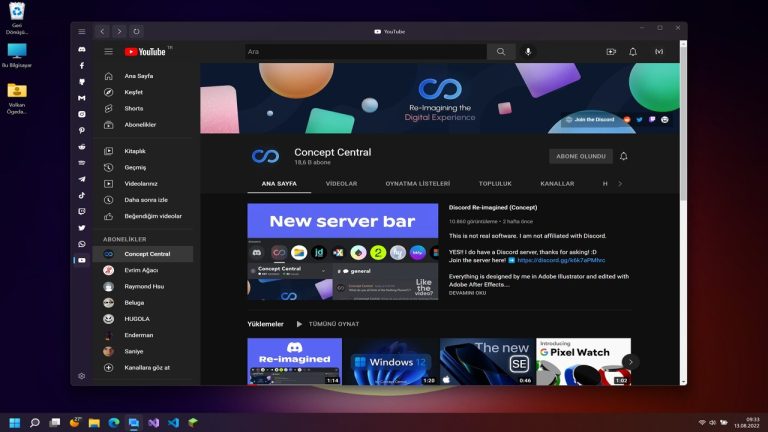Viewport: 768px width, 432px height.
Task: Click the YouTube logo
Action: 145,51
